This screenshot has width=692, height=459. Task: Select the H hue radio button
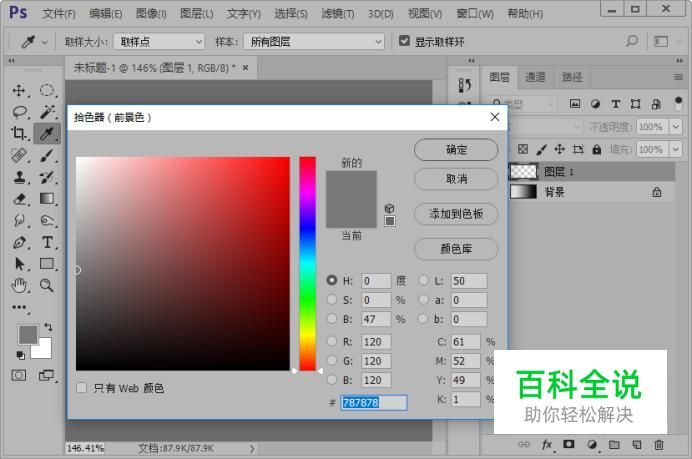(x=332, y=280)
